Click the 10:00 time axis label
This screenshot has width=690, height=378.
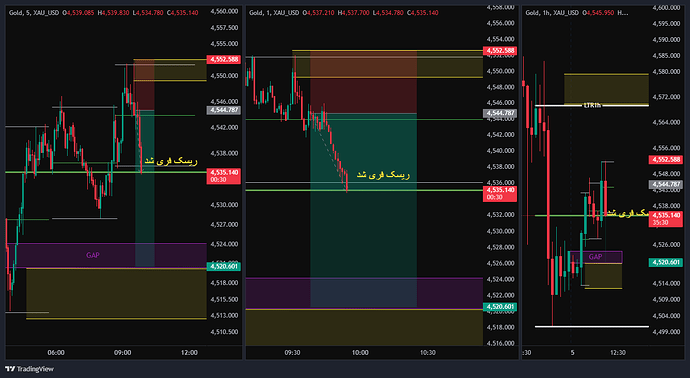360,352
